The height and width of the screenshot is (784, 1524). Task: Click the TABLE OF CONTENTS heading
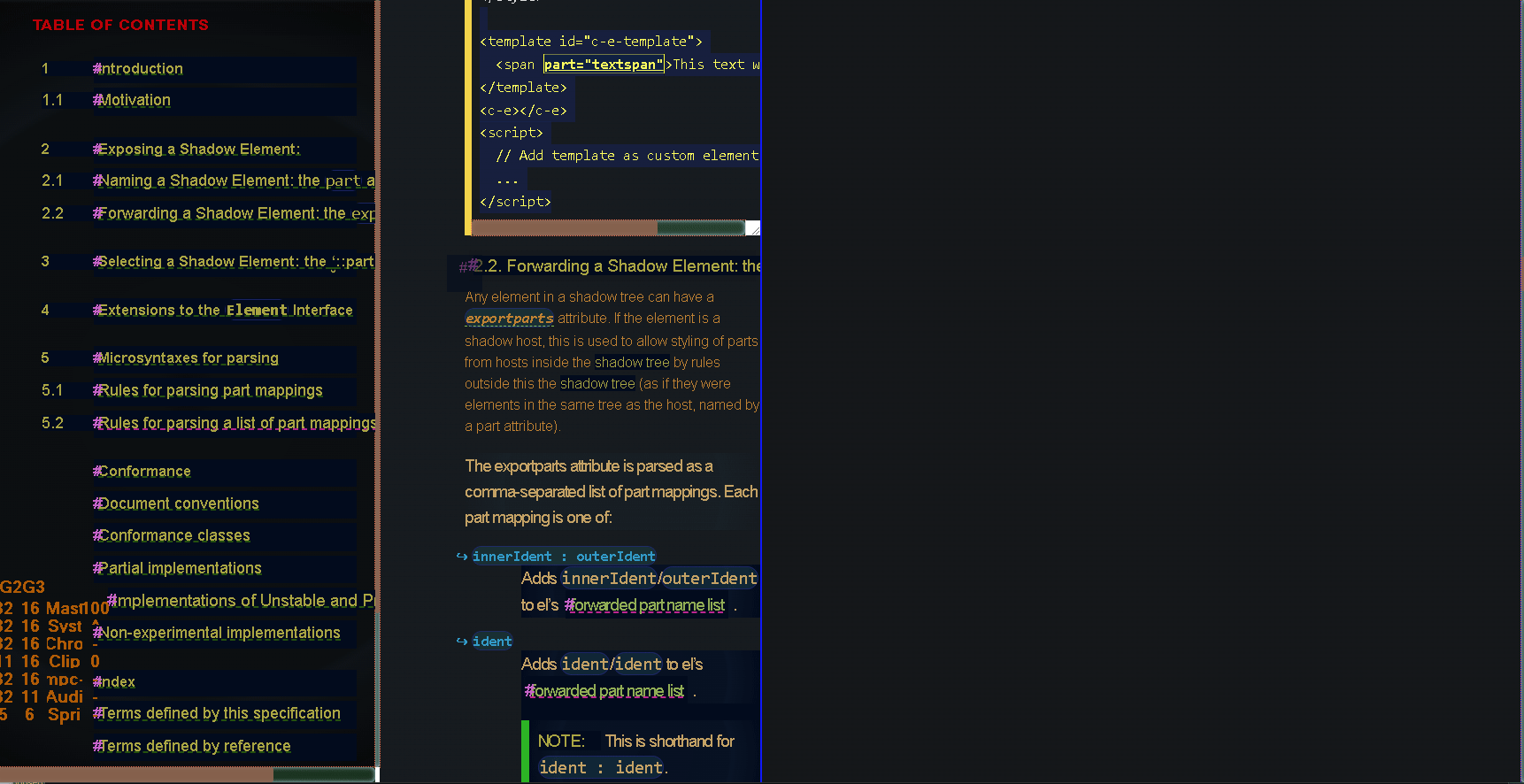[x=121, y=25]
